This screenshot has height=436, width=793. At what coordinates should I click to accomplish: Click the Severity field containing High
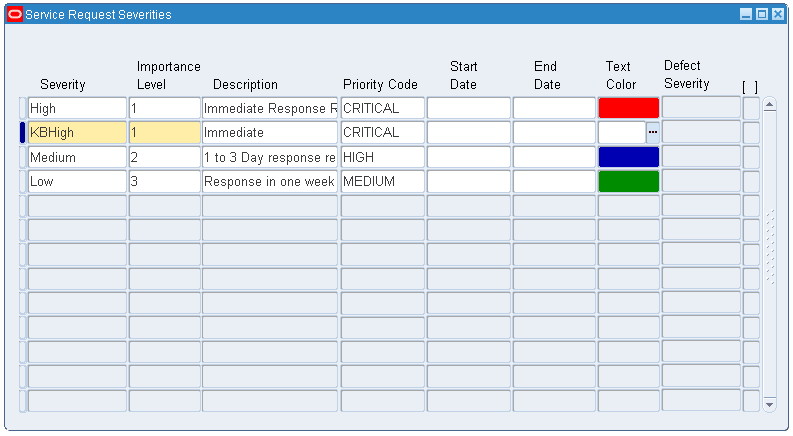click(x=77, y=108)
